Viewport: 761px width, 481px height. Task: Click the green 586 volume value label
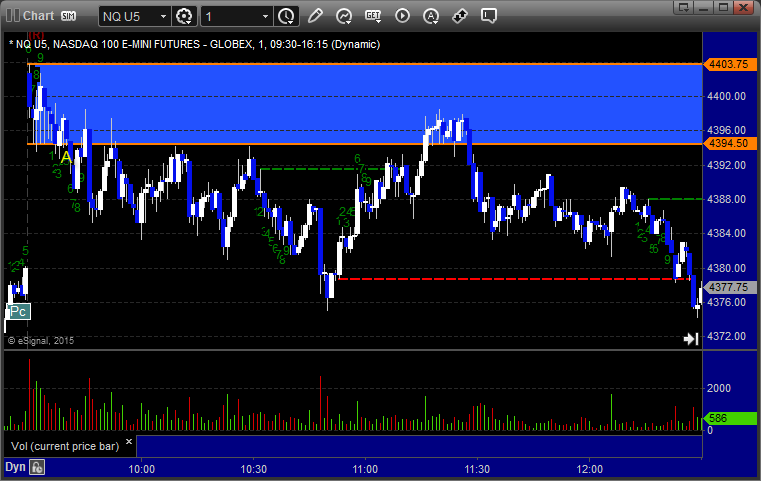point(729,418)
